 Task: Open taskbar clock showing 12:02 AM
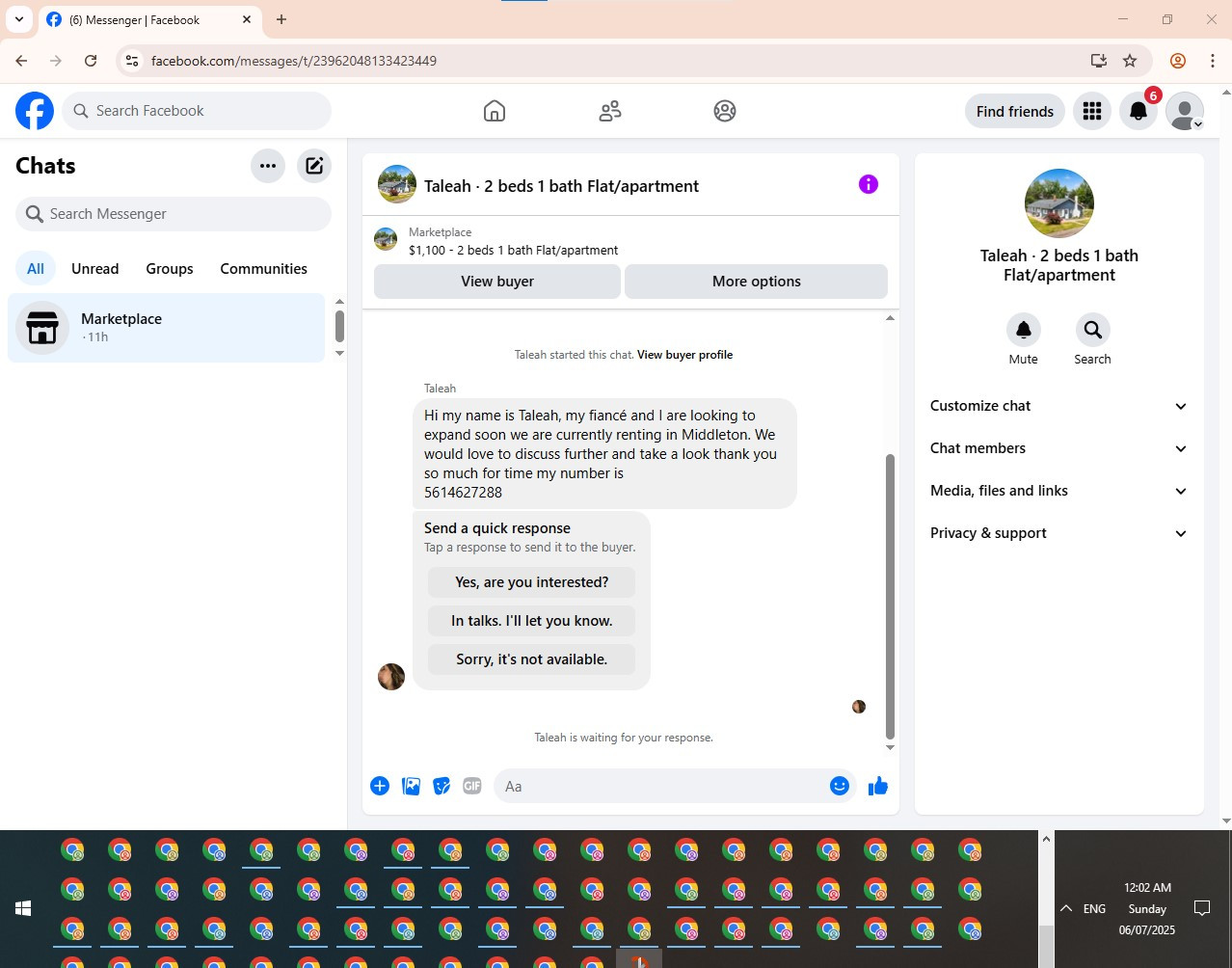1147,908
